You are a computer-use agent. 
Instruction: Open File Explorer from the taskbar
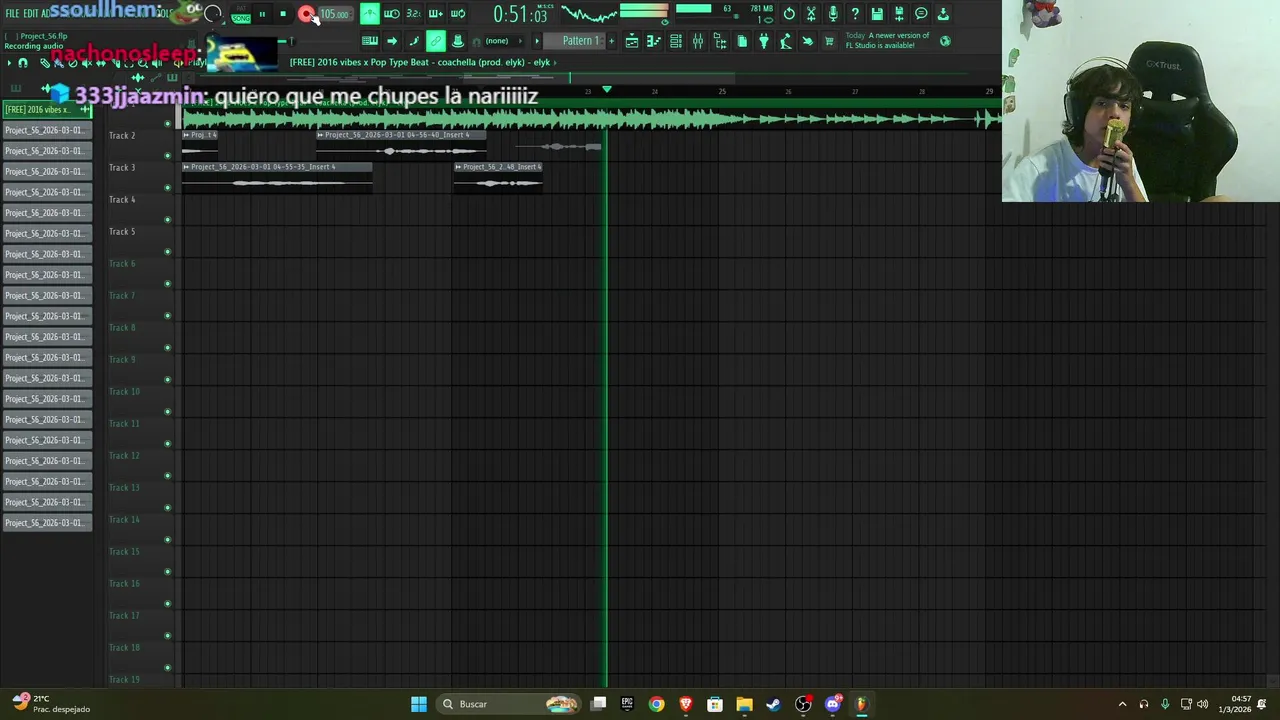click(x=744, y=704)
